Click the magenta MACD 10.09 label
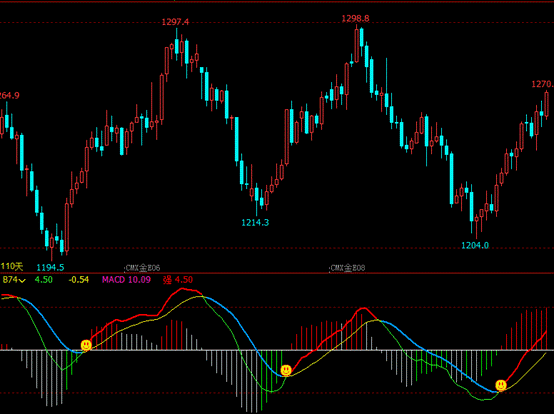 (x=126, y=280)
